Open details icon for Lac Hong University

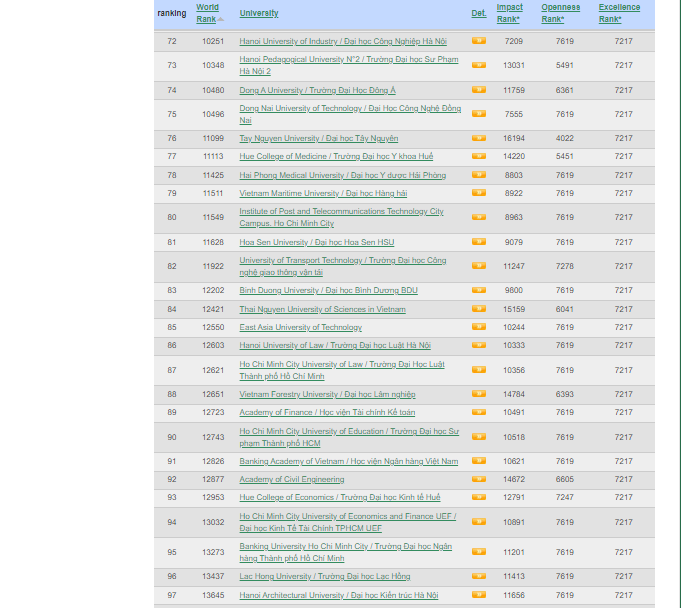[x=479, y=576]
